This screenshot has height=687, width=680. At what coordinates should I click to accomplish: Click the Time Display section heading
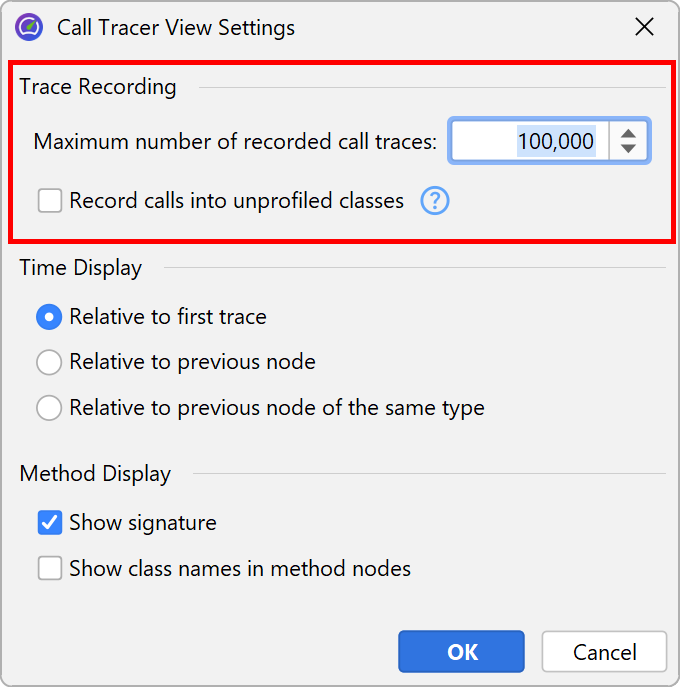pyautogui.click(x=81, y=268)
